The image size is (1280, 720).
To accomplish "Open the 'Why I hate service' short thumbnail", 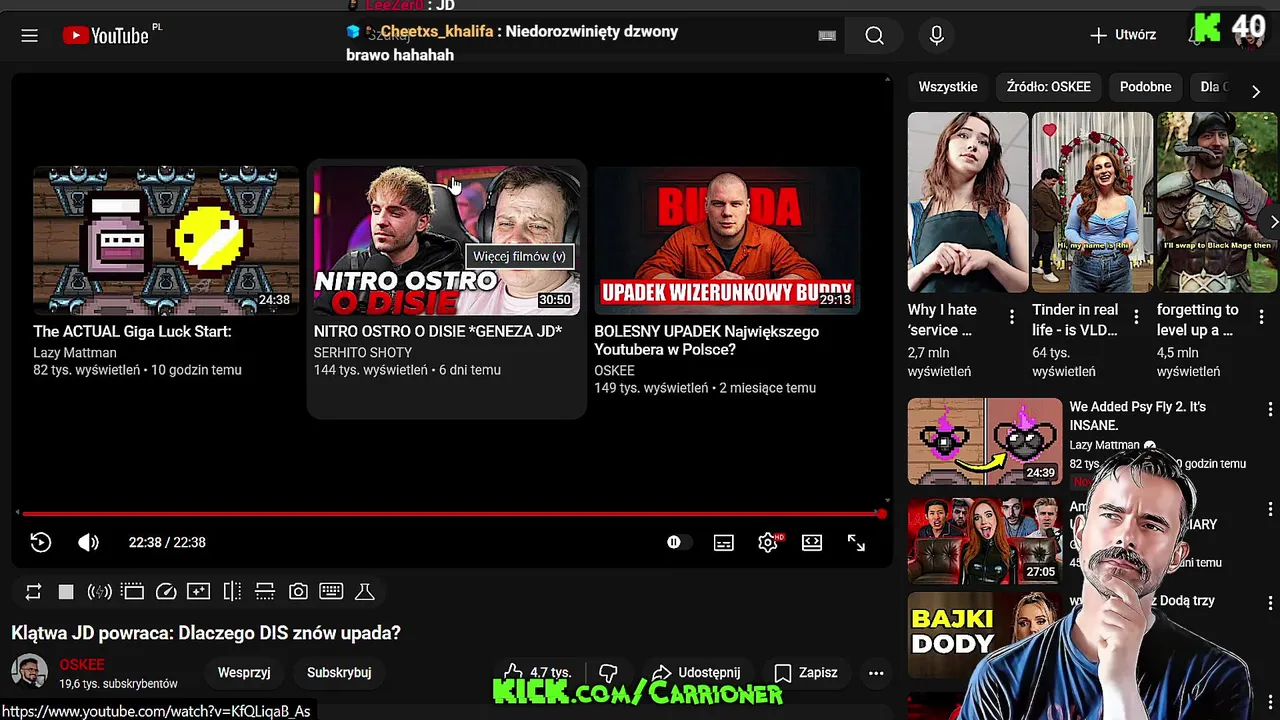I will coord(968,202).
